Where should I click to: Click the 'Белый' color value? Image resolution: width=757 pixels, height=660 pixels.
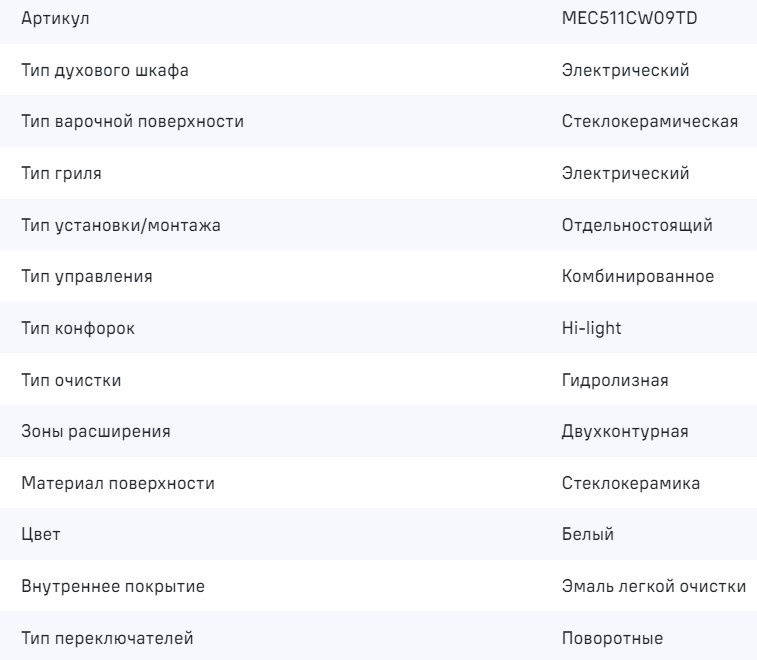pyautogui.click(x=588, y=536)
